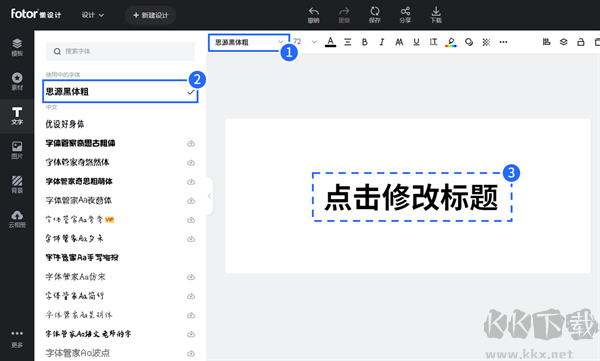Choose font 优设好身体

pos(65,124)
